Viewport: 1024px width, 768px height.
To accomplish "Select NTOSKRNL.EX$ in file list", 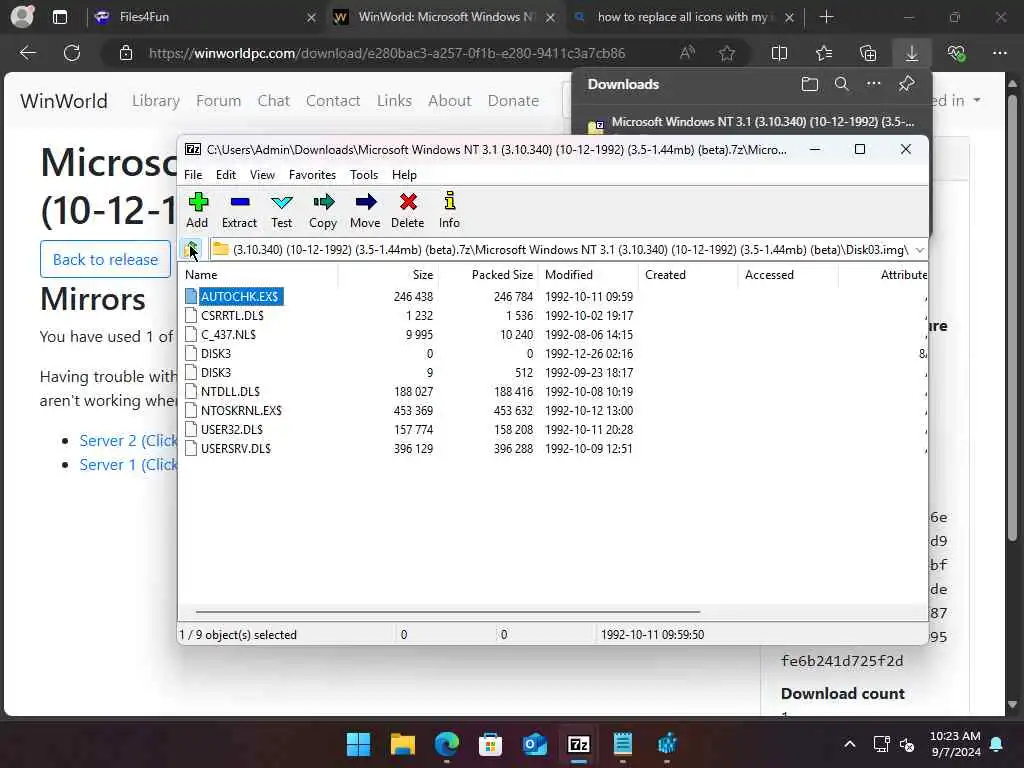I will pos(241,411).
